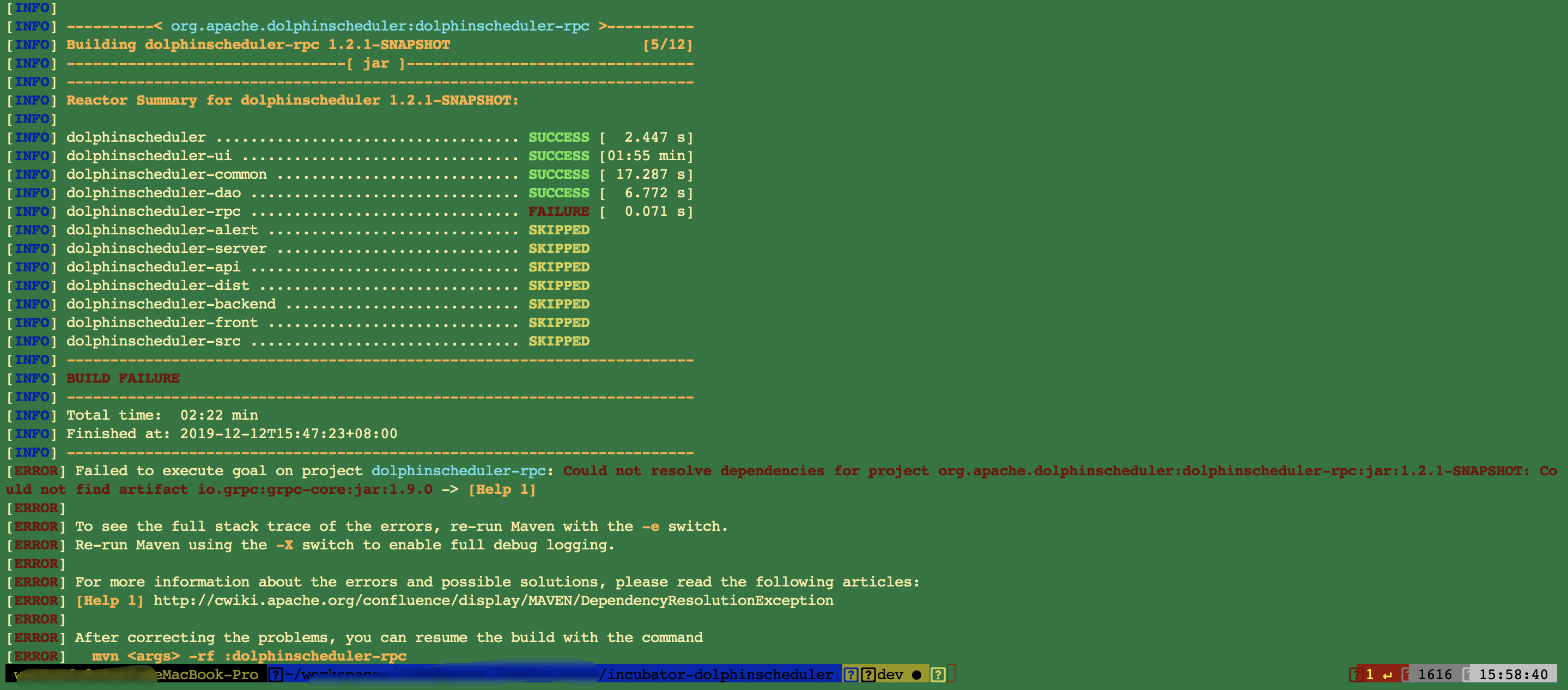Viewport: 1568px width, 690px height.
Task: Click the dolphinscheduler-dist module name
Action: click(x=157, y=286)
